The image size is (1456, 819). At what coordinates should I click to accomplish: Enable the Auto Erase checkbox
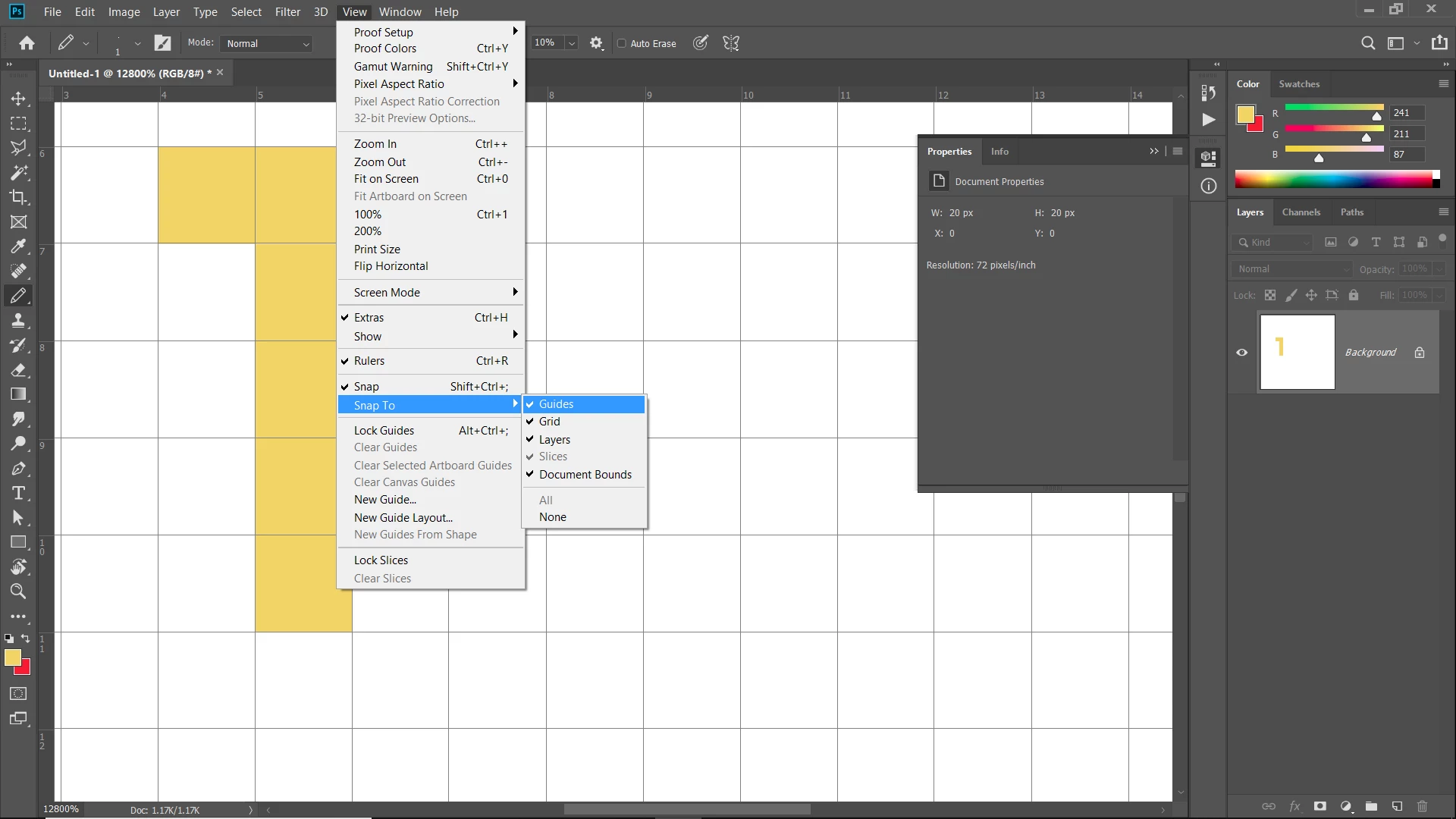click(x=622, y=43)
